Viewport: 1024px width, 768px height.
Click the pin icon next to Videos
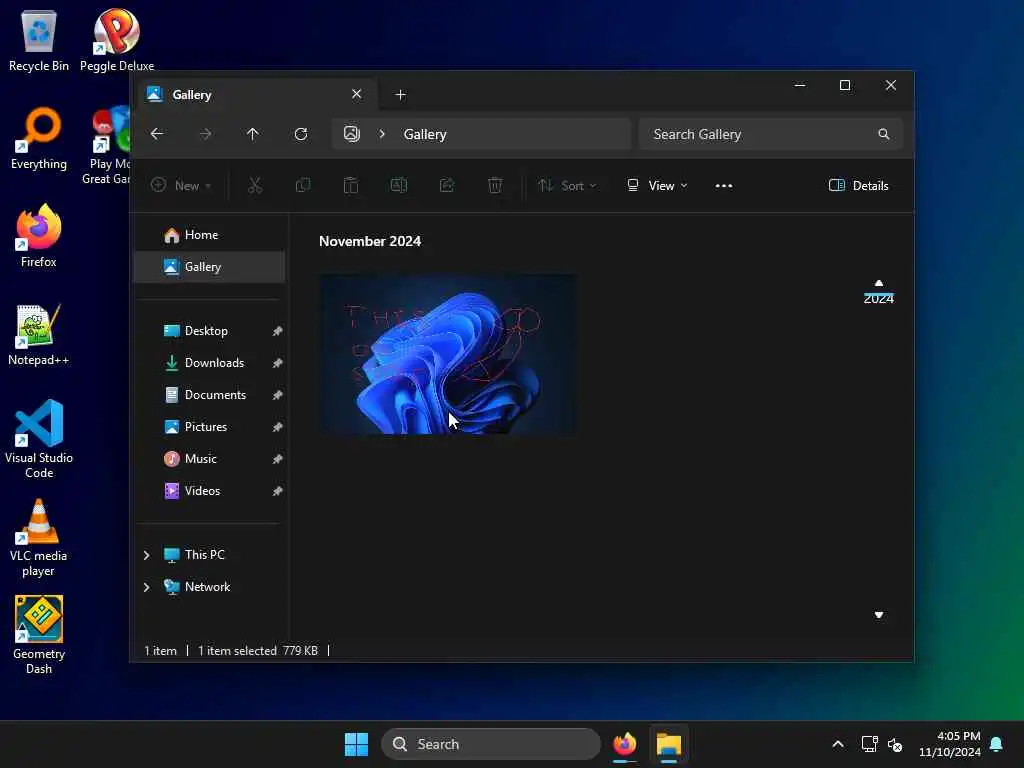(x=278, y=491)
